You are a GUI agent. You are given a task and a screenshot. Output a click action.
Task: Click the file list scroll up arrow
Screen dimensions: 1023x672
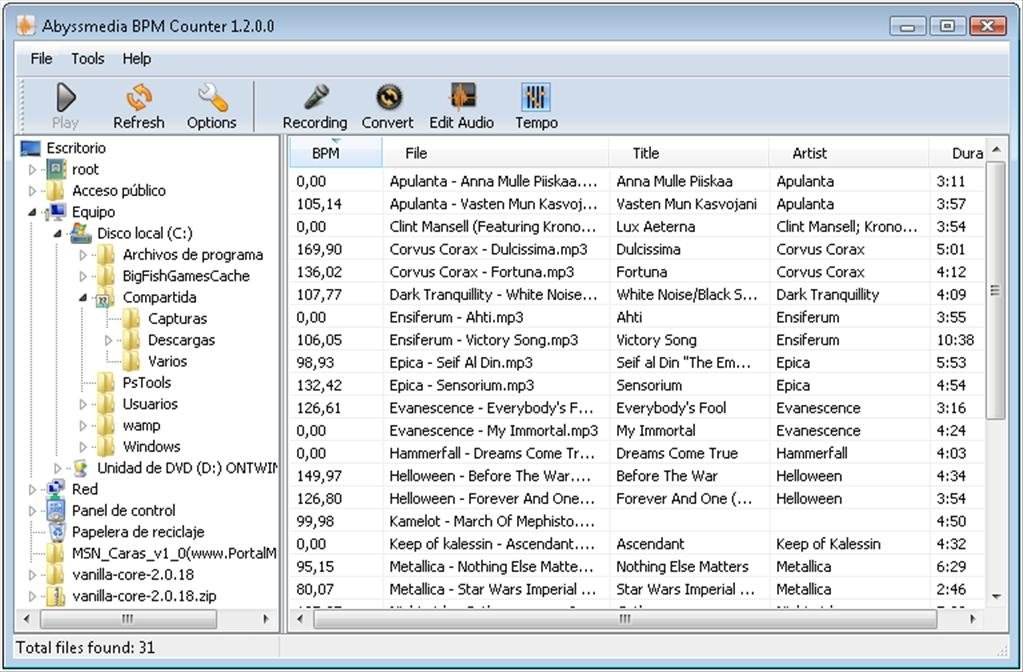click(996, 150)
